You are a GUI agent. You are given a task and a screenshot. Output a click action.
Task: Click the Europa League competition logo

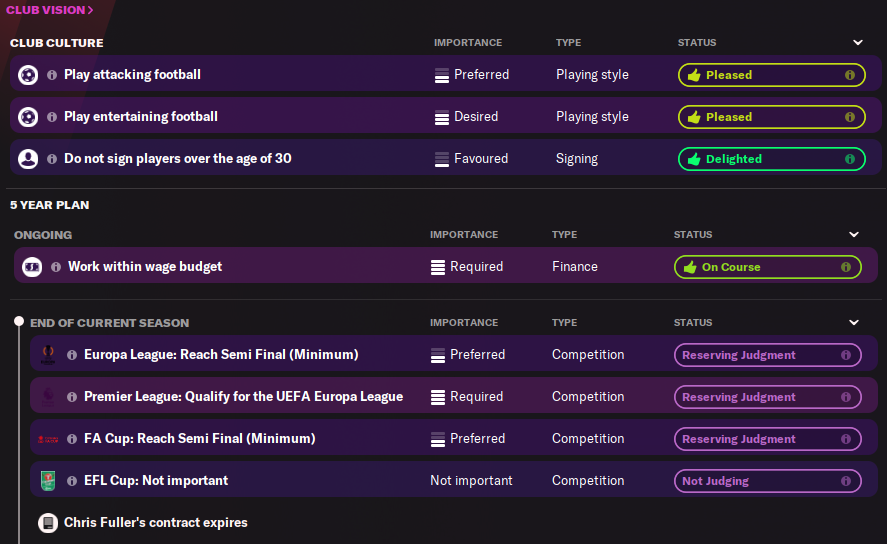[48, 355]
